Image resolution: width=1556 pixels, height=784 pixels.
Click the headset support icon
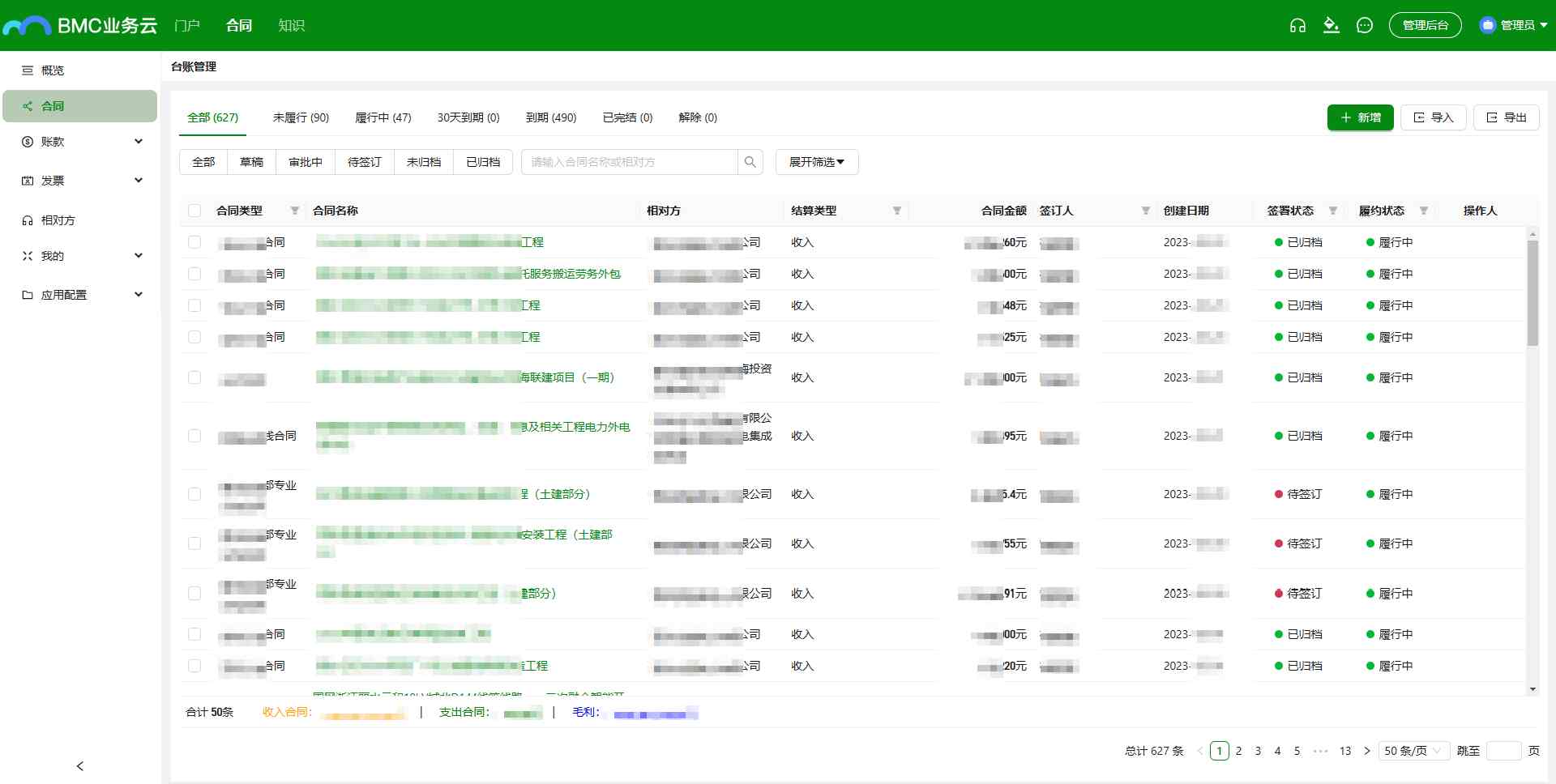tap(1297, 25)
